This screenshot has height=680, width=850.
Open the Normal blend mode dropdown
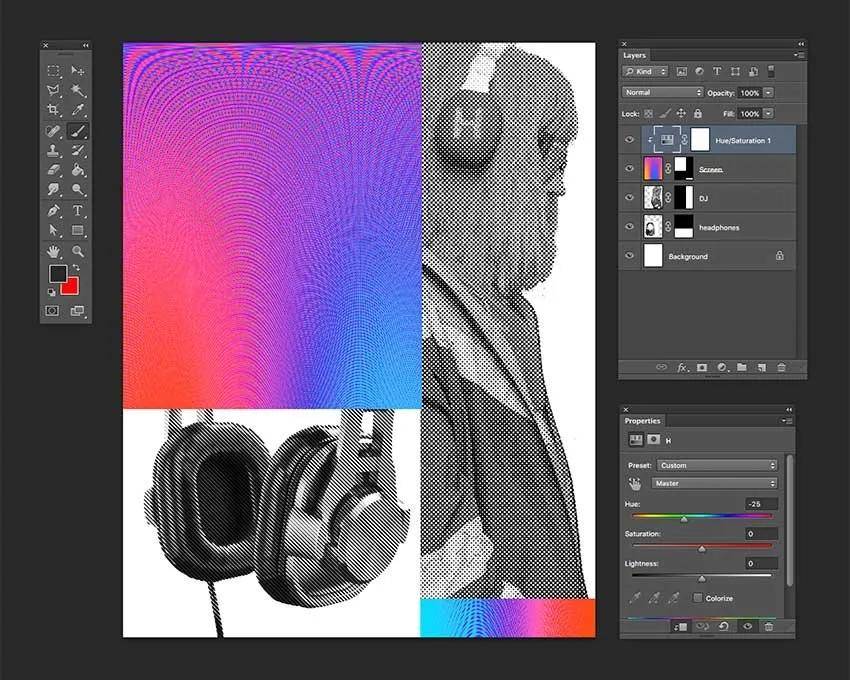pyautogui.click(x=662, y=92)
